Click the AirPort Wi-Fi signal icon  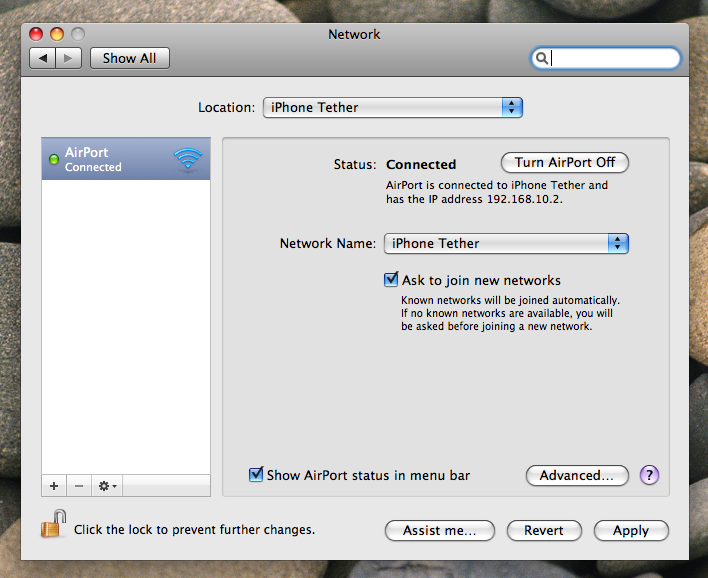(188, 159)
